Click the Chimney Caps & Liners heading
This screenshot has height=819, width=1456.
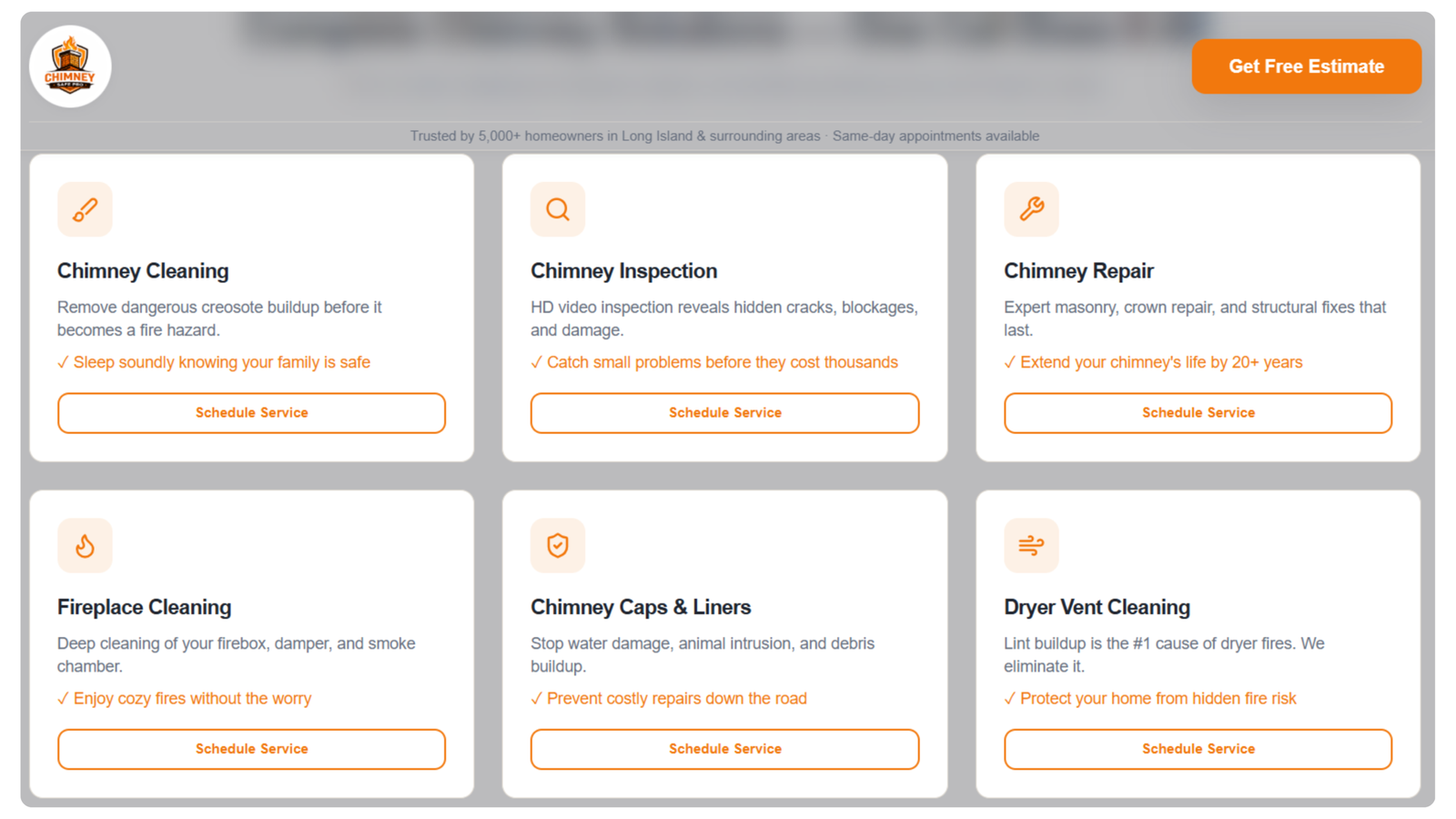[x=641, y=607]
